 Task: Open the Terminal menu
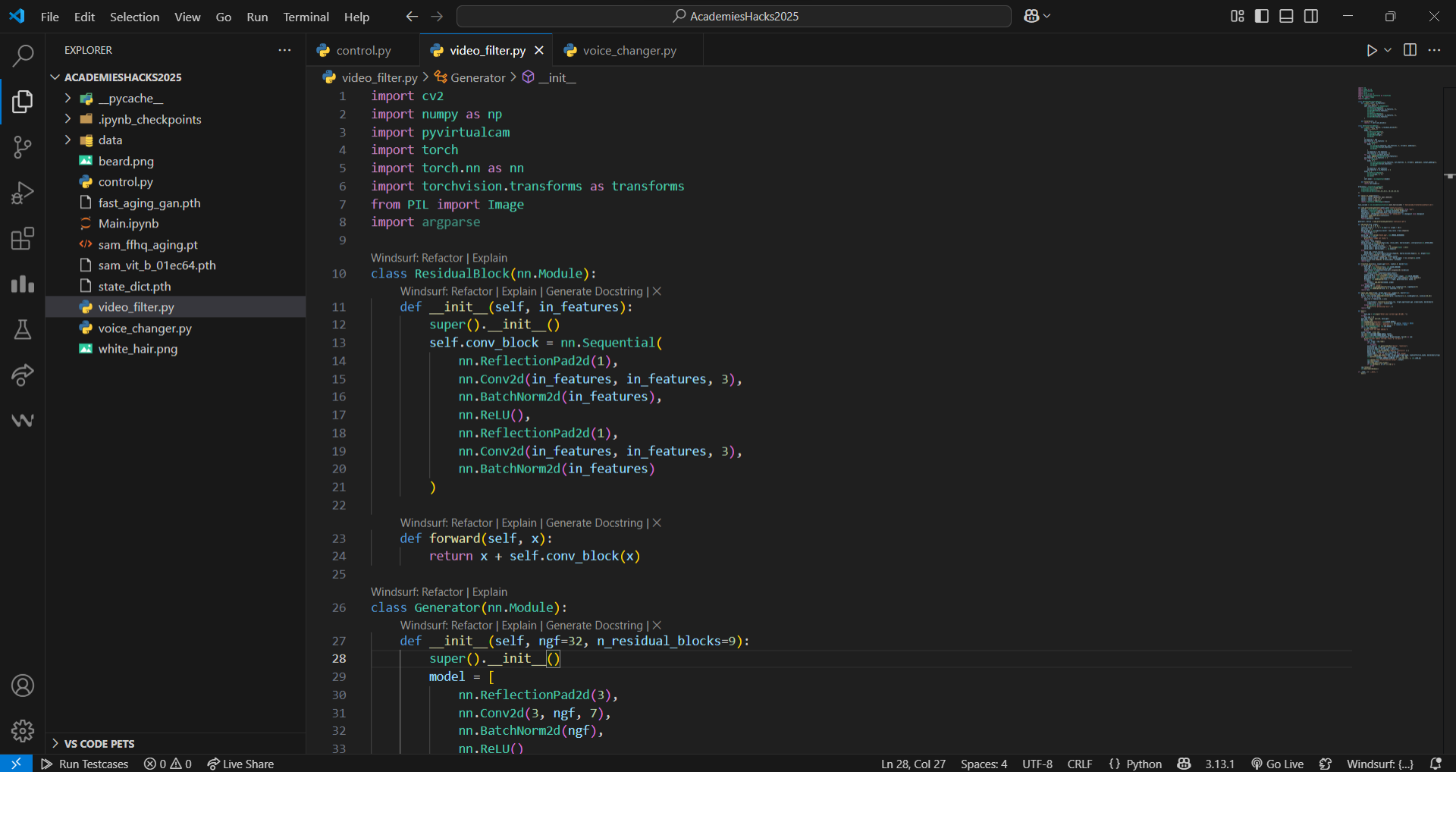tap(306, 17)
